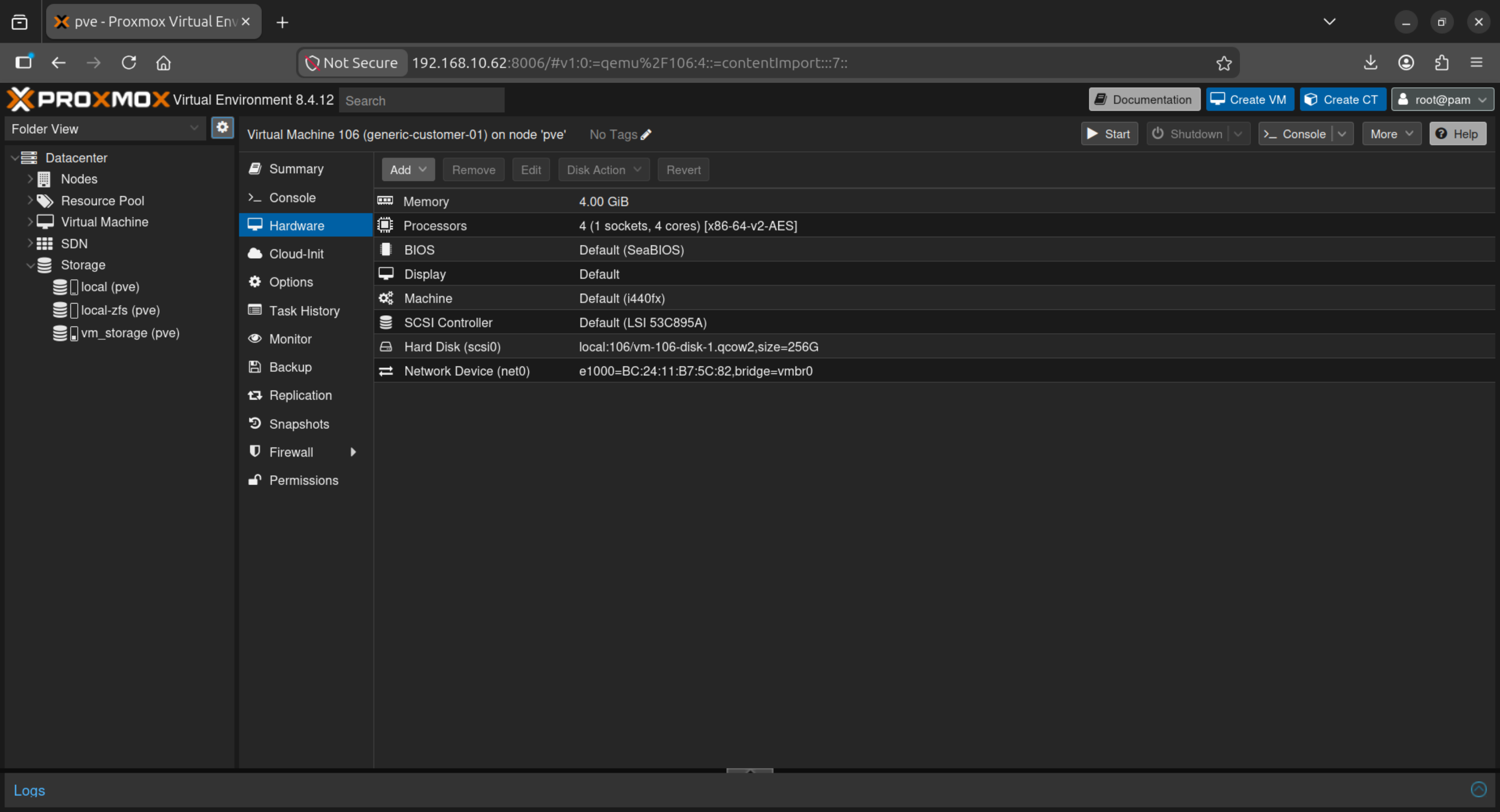Open the Backup tab
This screenshot has width=1500, height=812.
click(305, 366)
